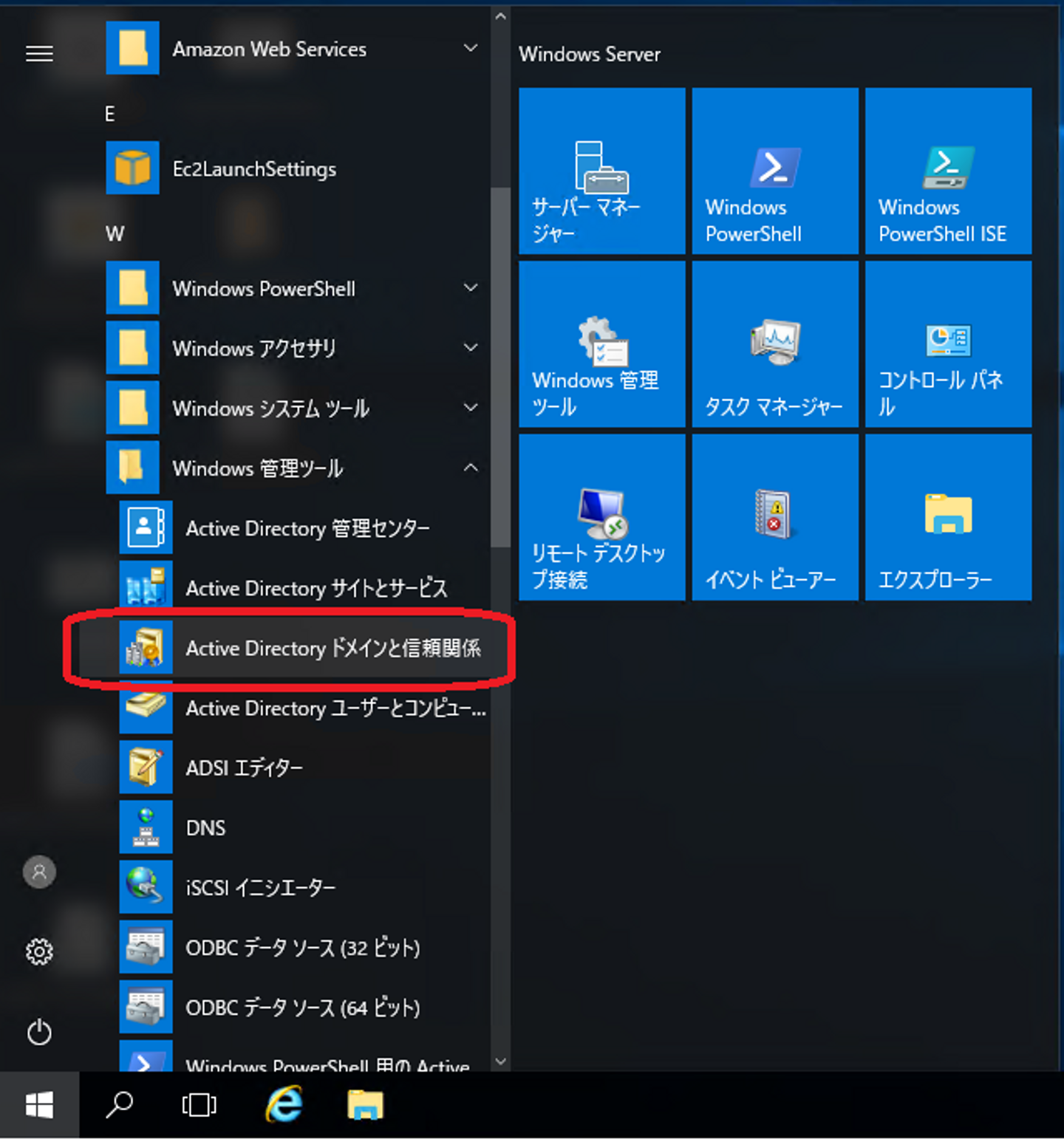The height and width of the screenshot is (1142, 1064).
Task: Collapse Windows 管理ツール folder chevron
Action: pos(471,468)
